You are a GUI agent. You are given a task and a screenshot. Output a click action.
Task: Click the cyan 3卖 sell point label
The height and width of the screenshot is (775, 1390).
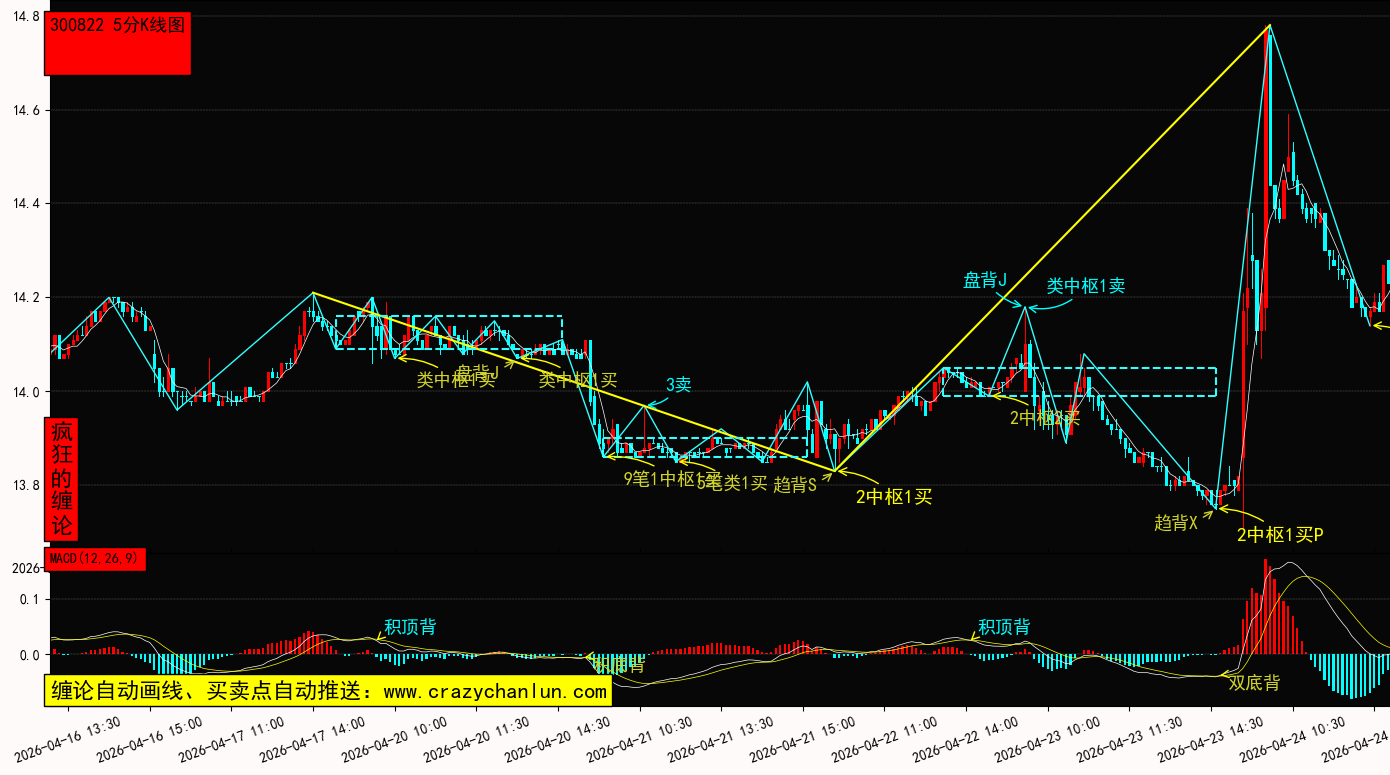tap(679, 384)
